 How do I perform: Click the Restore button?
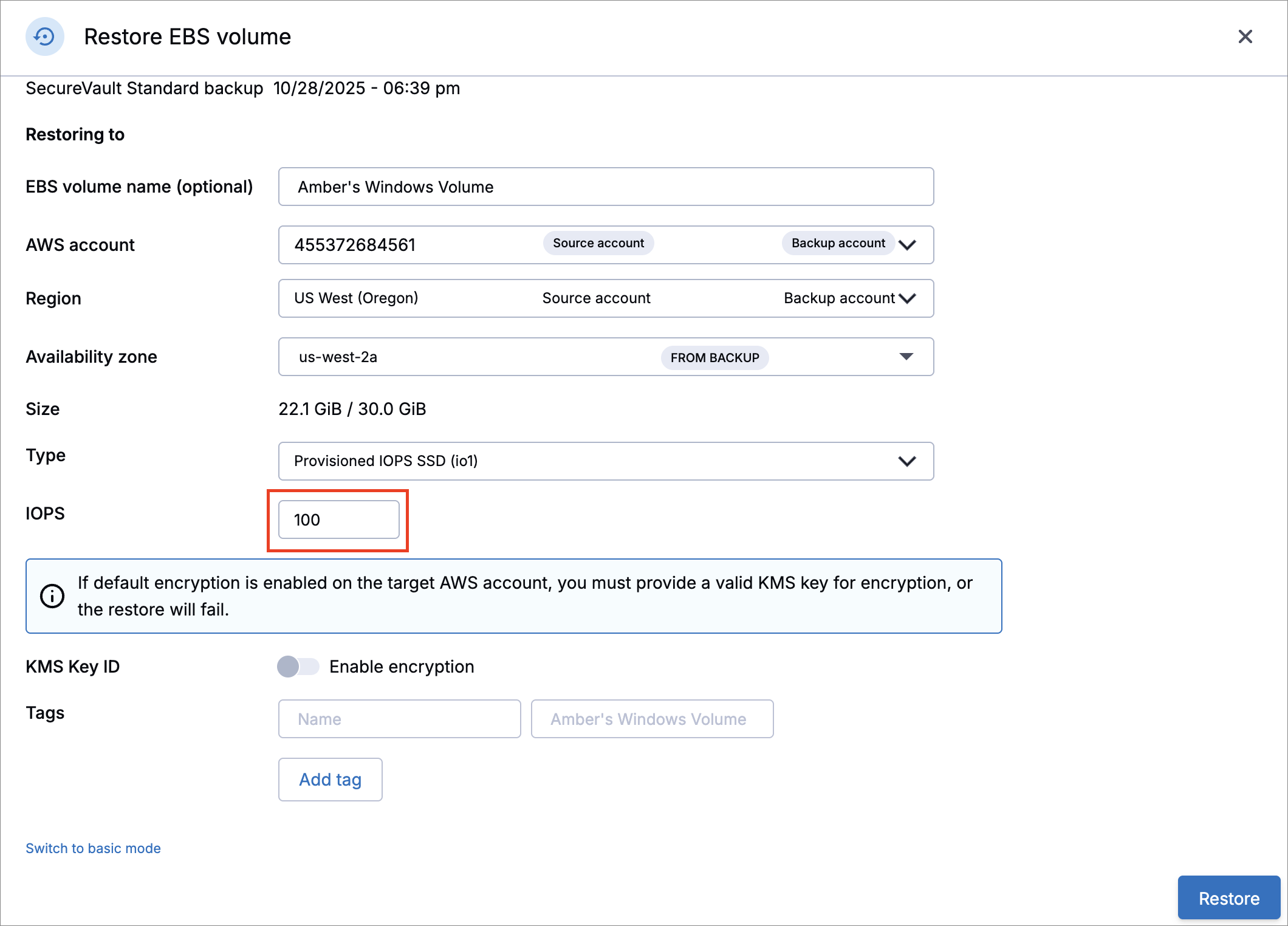coord(1228,898)
